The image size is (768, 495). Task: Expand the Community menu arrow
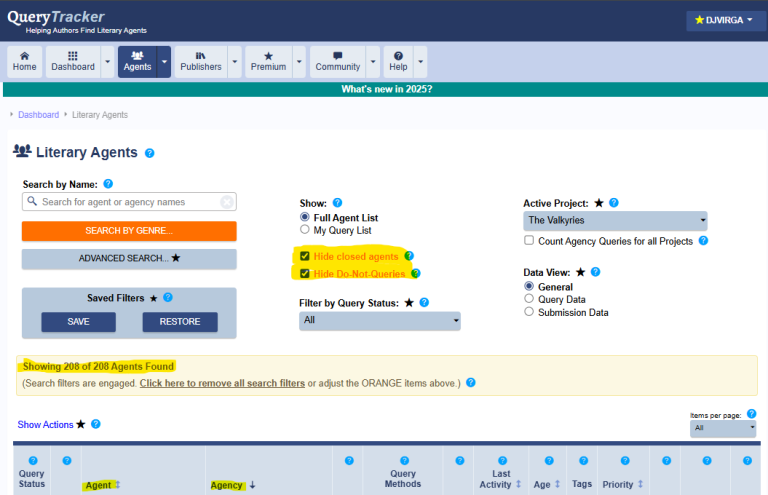373,62
